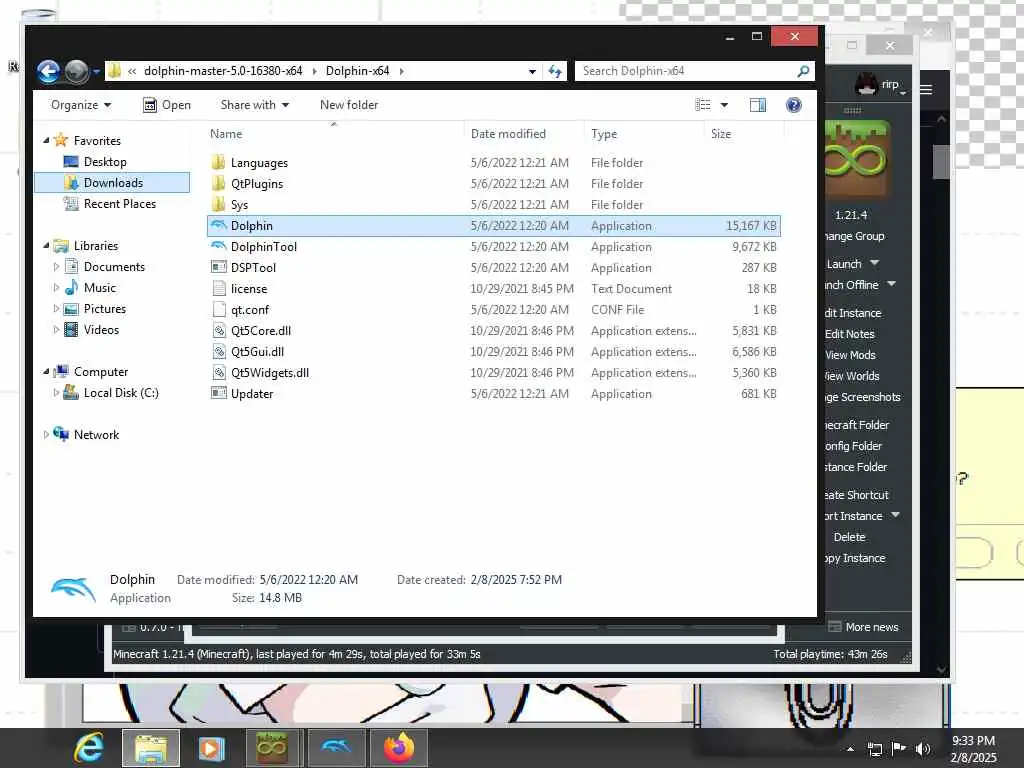The image size is (1024, 768).
Task: Click Delete in the launcher instance panel
Action: coord(849,537)
